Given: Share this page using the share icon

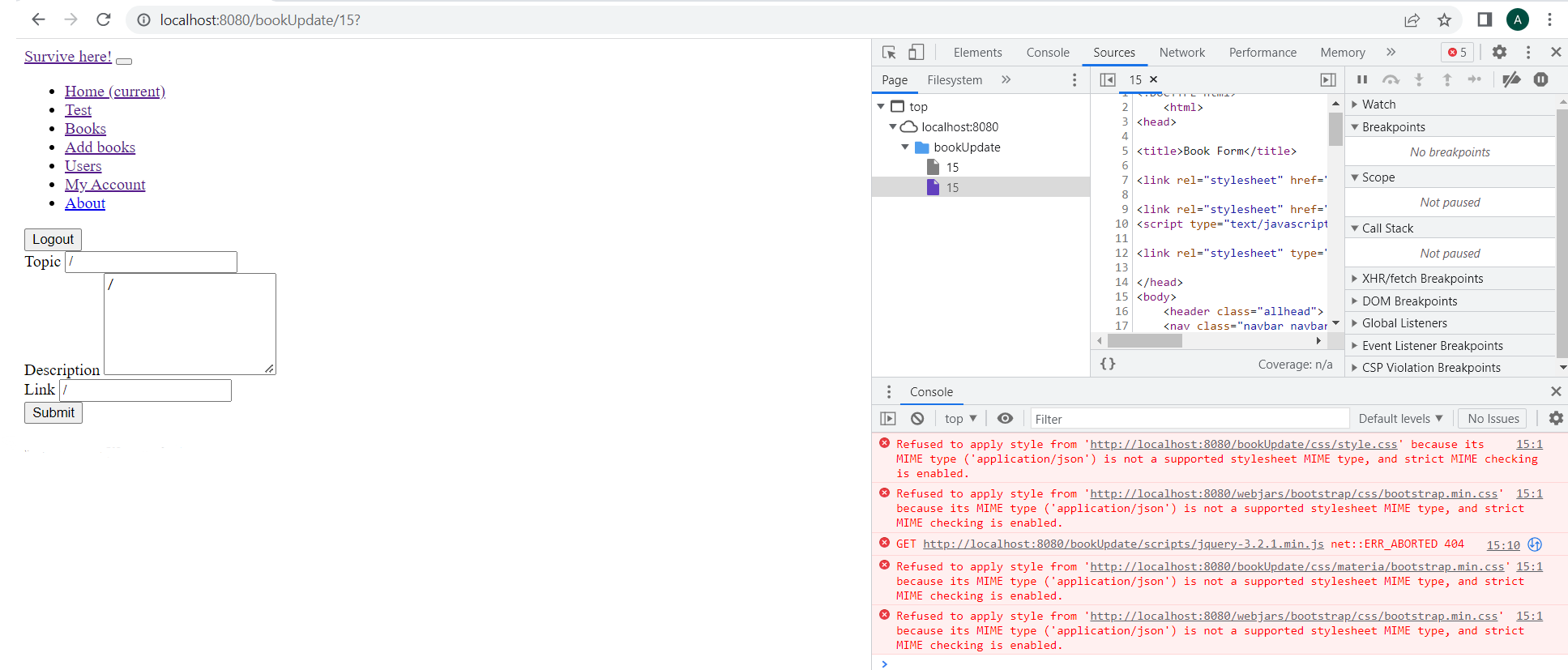Looking at the screenshot, I should point(1412,20).
